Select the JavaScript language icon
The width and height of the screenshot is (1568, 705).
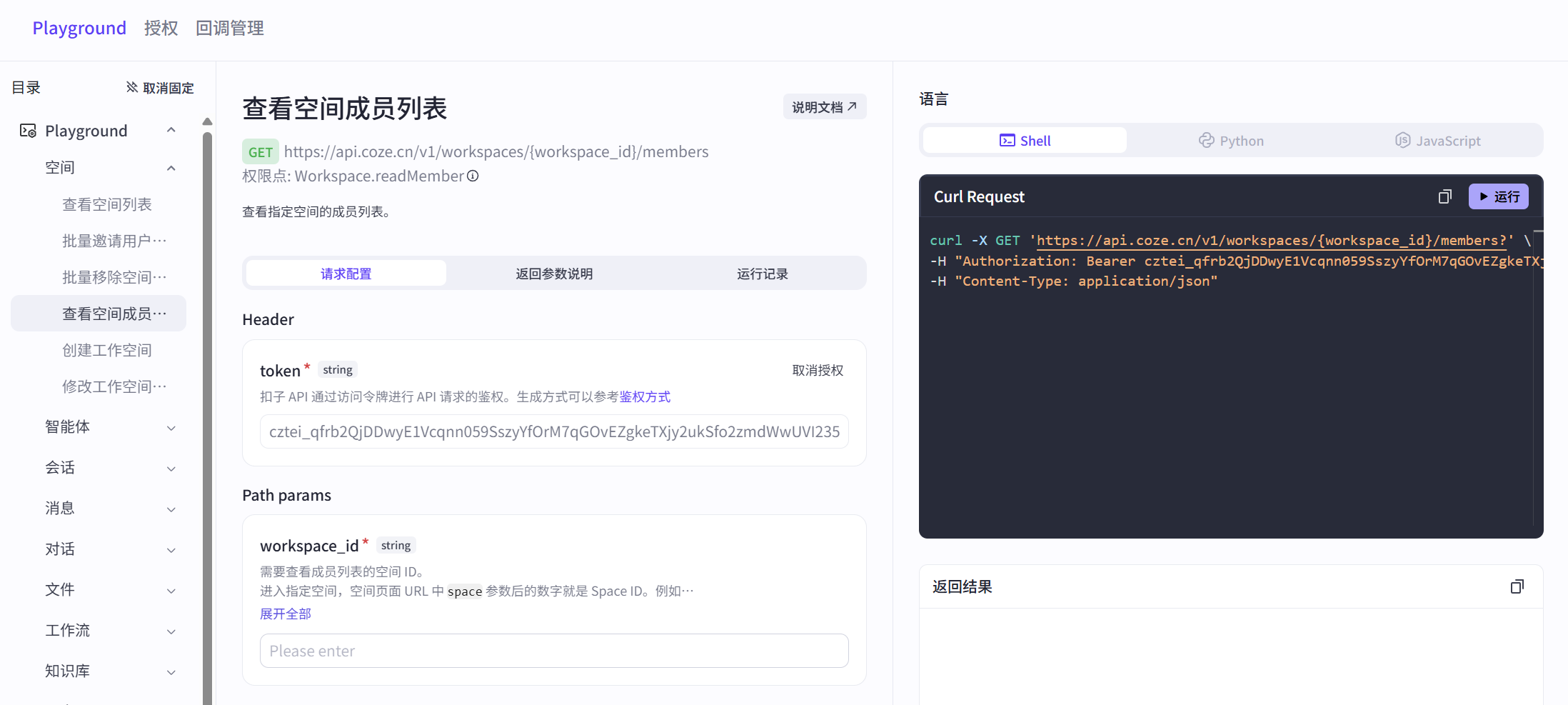tap(1402, 140)
